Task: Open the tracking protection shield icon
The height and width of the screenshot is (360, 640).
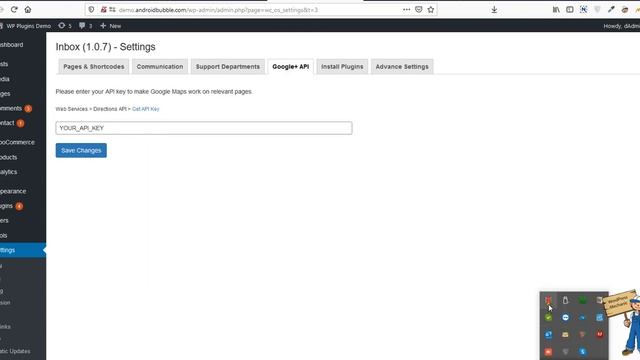Action: click(91, 9)
